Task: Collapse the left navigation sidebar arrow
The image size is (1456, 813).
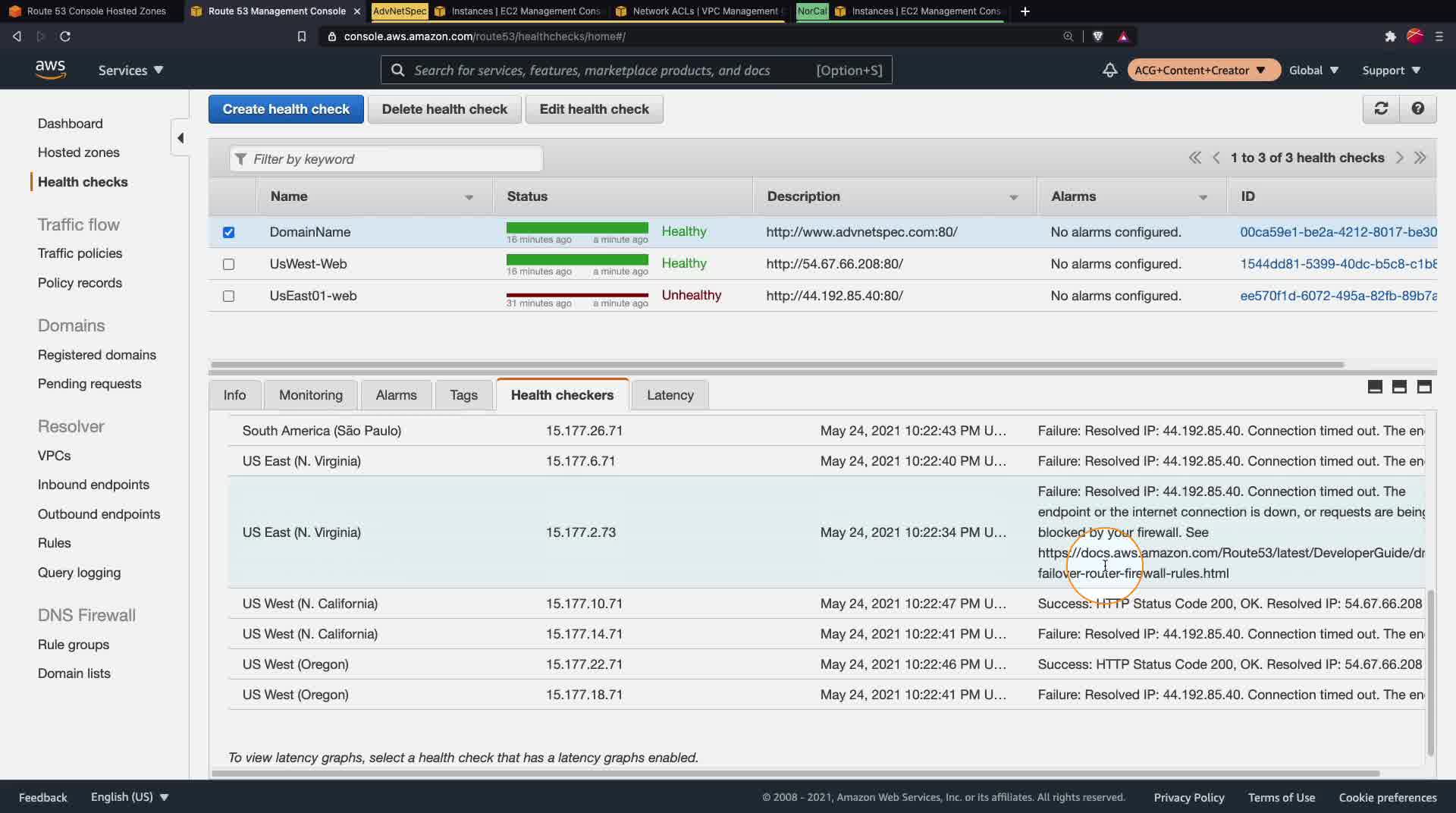Action: (180, 138)
